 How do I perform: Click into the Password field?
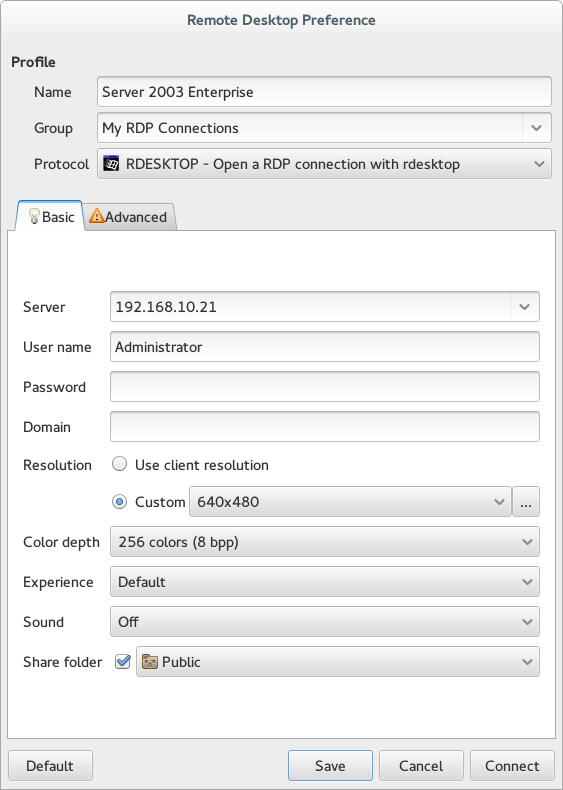pyautogui.click(x=325, y=386)
